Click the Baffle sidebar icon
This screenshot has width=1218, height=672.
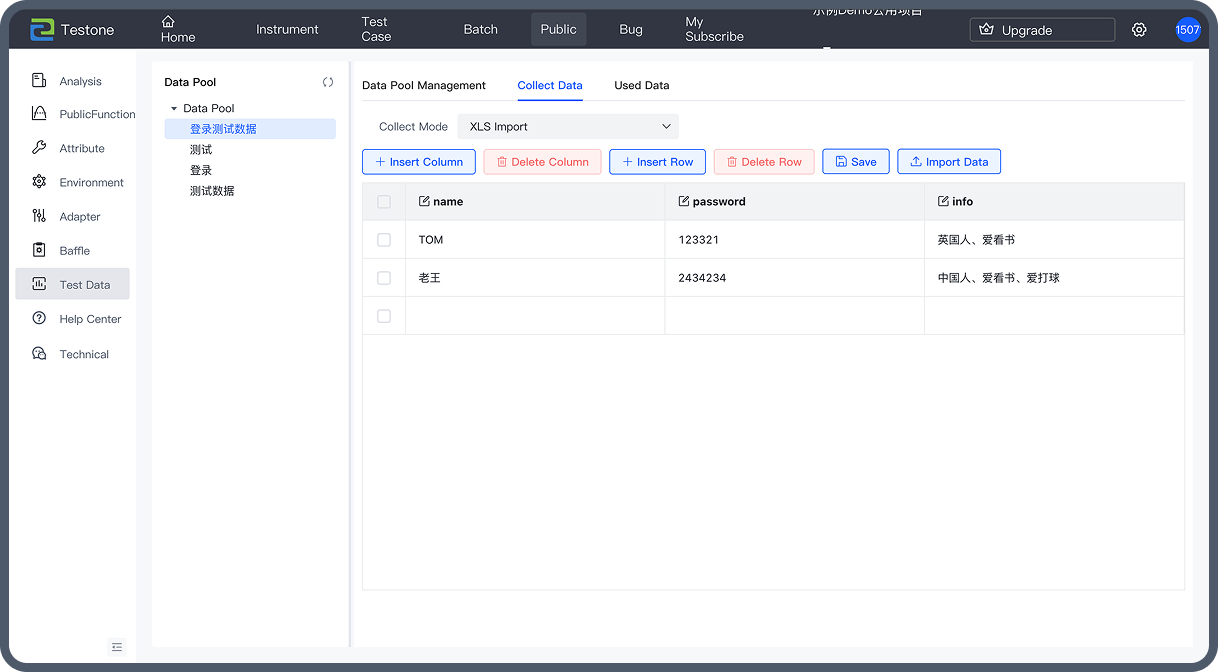tap(39, 250)
